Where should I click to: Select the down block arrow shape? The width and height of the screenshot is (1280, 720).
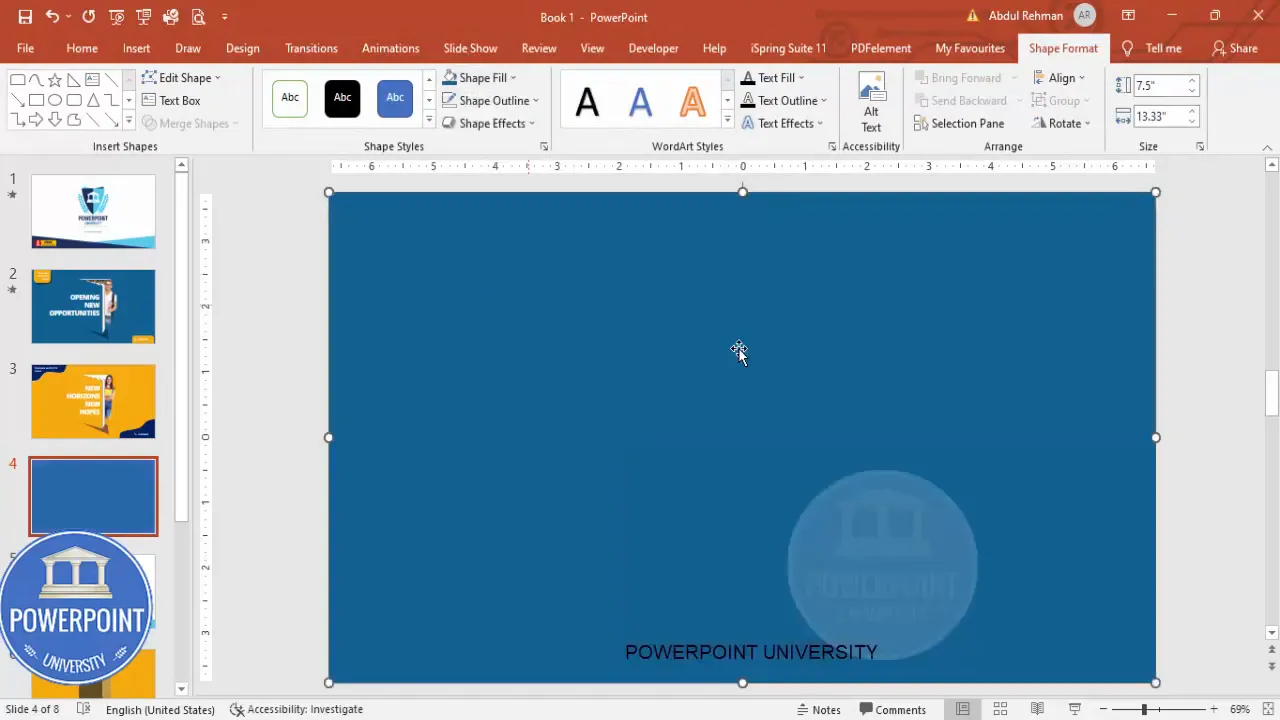coord(55,120)
